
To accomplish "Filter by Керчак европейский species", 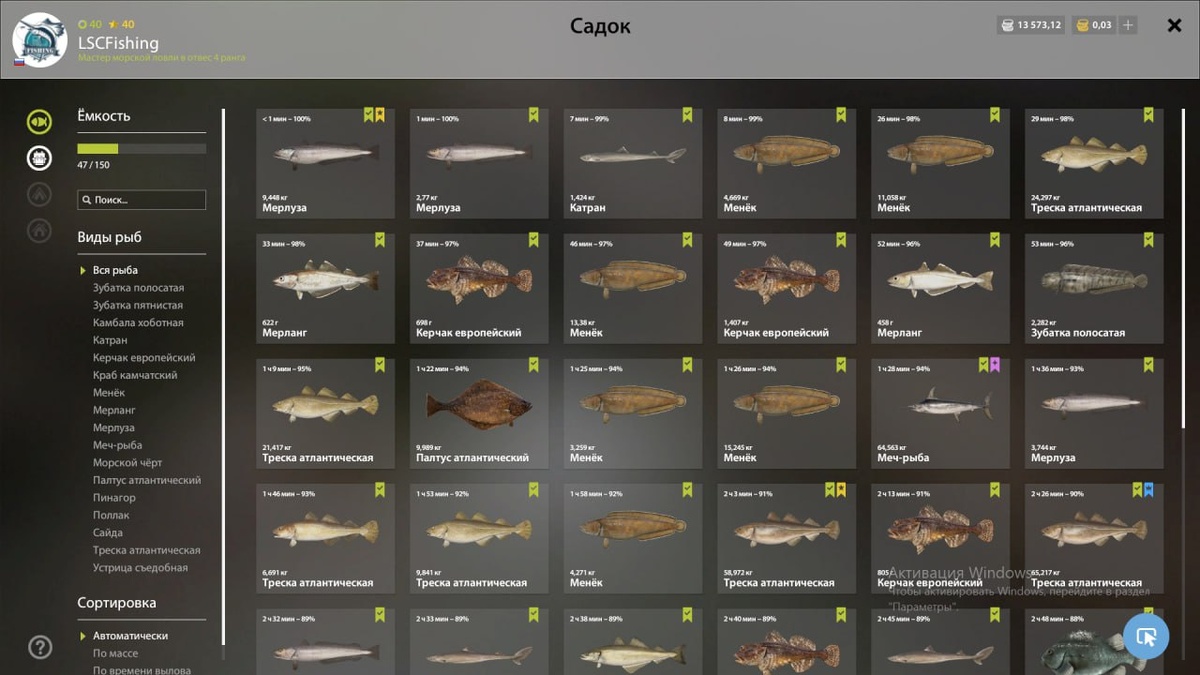I will point(144,358).
